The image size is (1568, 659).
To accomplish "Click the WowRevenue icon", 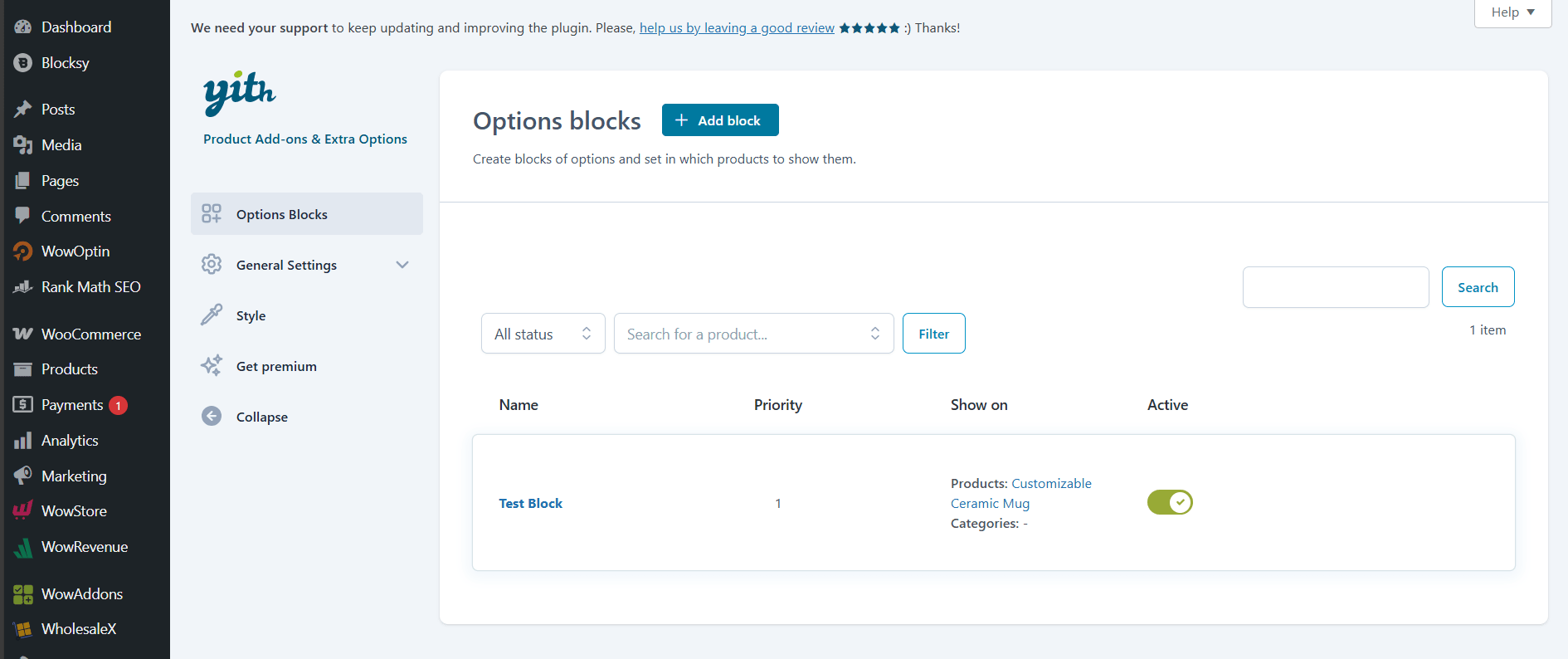I will (x=22, y=546).
